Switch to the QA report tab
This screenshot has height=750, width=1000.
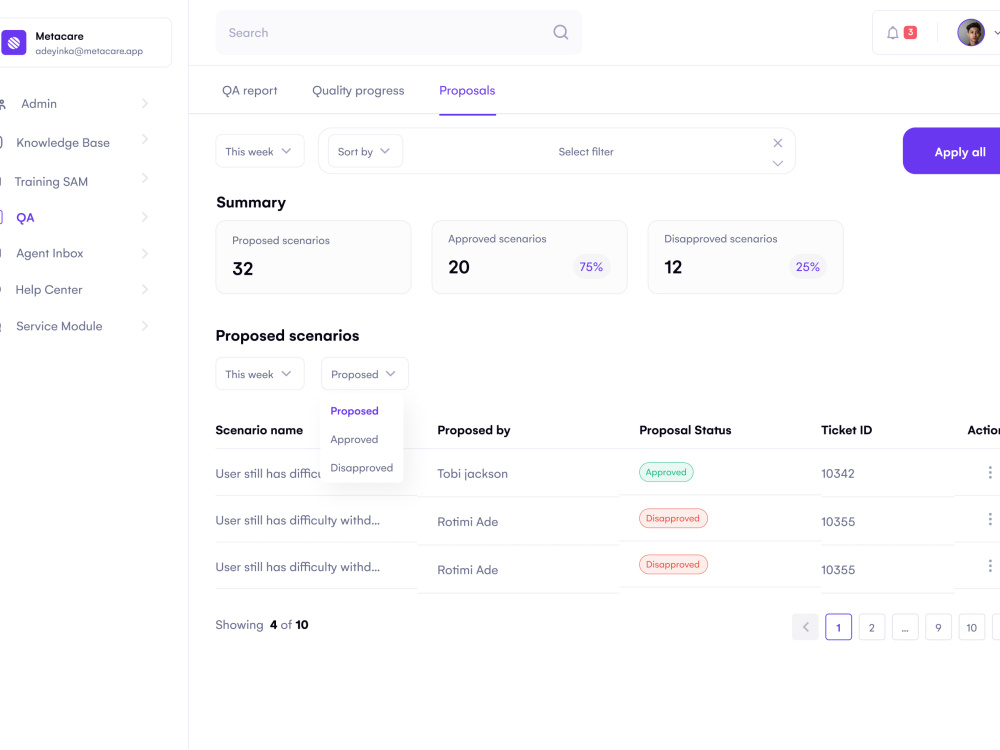pyautogui.click(x=249, y=91)
